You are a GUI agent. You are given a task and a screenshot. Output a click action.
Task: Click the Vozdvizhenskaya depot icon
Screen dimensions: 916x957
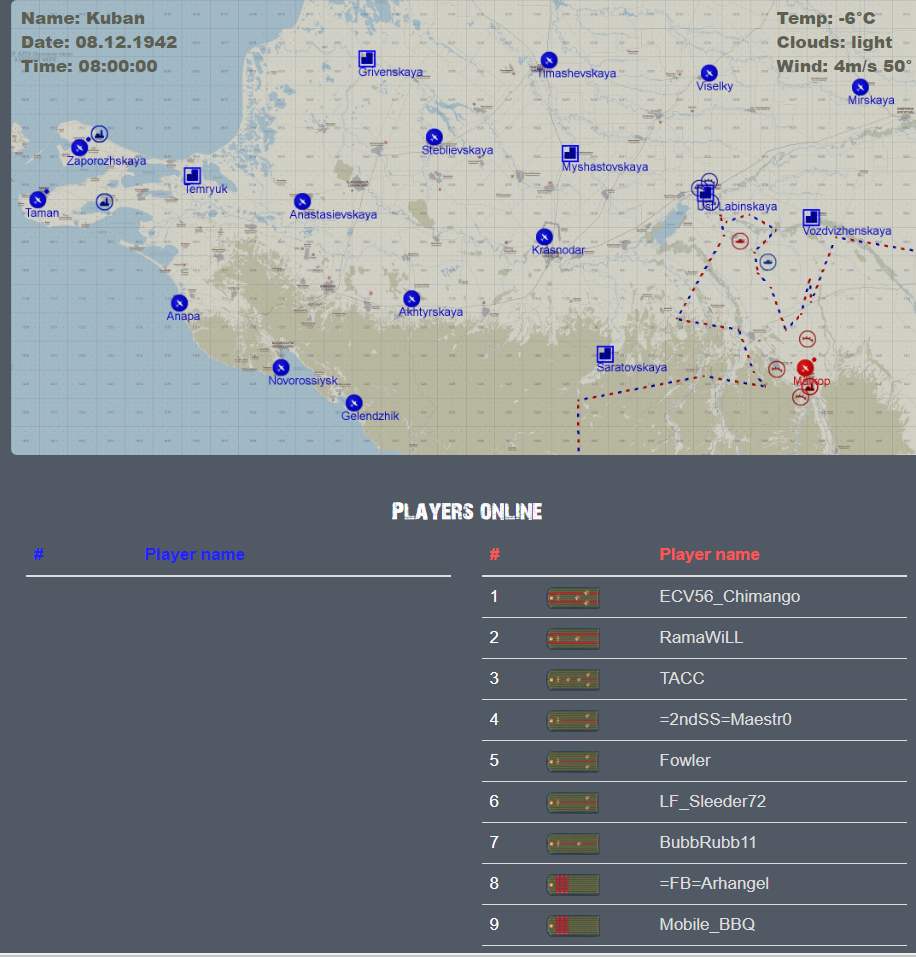tap(811, 217)
